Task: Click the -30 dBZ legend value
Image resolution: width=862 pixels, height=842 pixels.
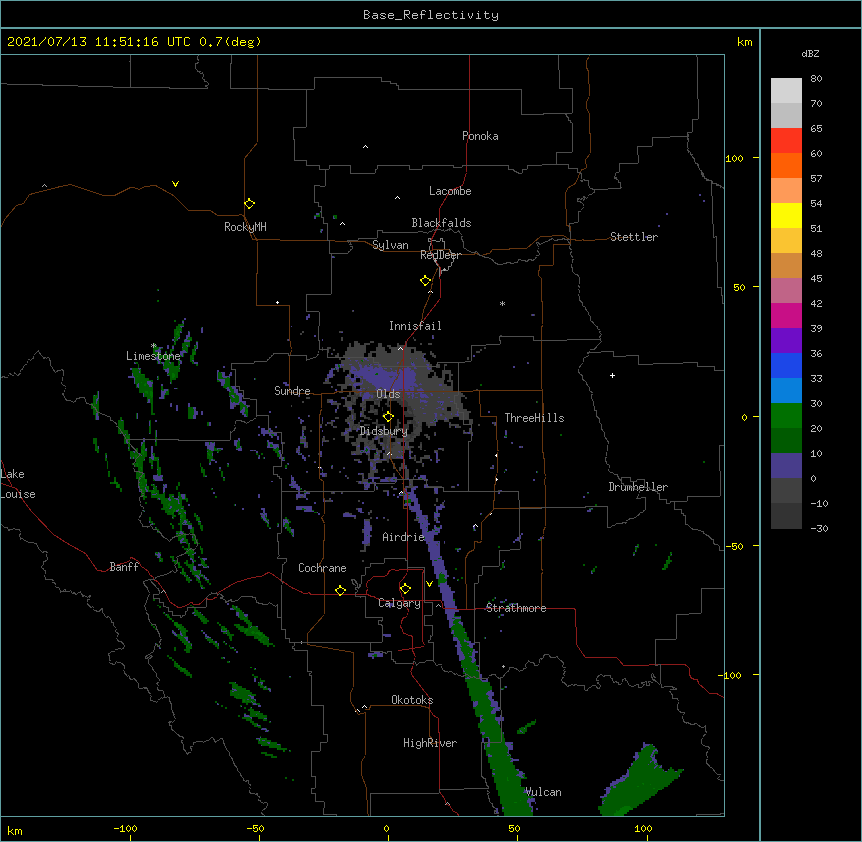Action: tap(819, 529)
